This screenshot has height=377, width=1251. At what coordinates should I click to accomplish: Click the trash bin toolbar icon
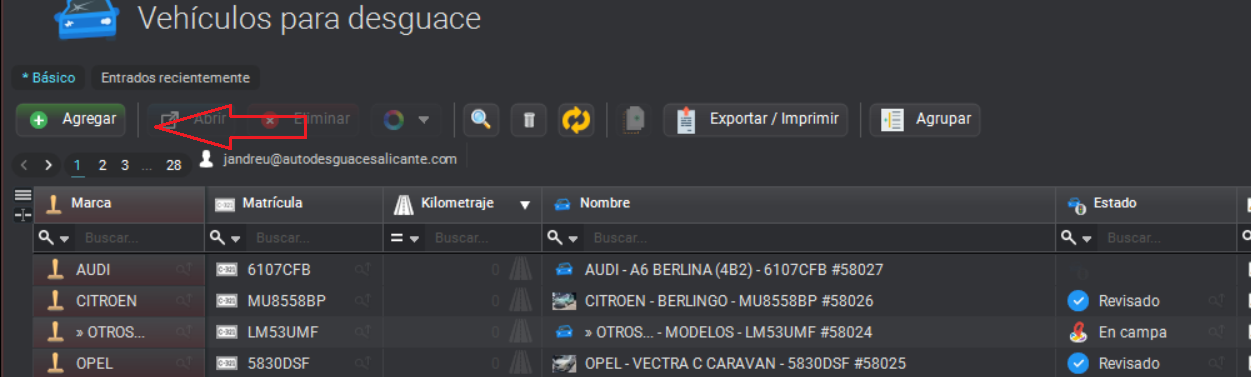point(529,119)
